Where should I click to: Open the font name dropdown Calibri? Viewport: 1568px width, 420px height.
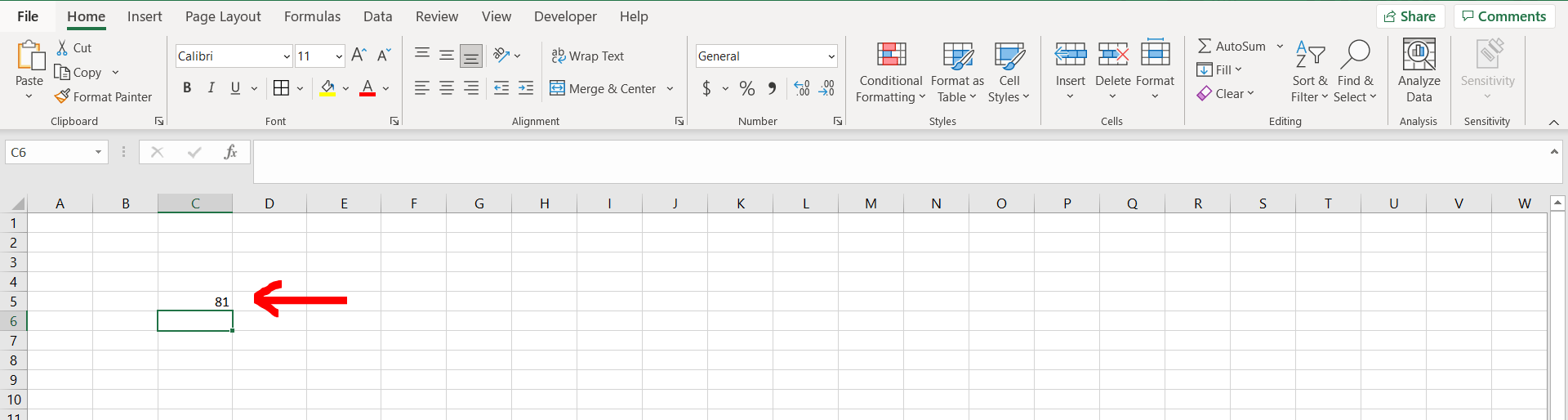287,56
